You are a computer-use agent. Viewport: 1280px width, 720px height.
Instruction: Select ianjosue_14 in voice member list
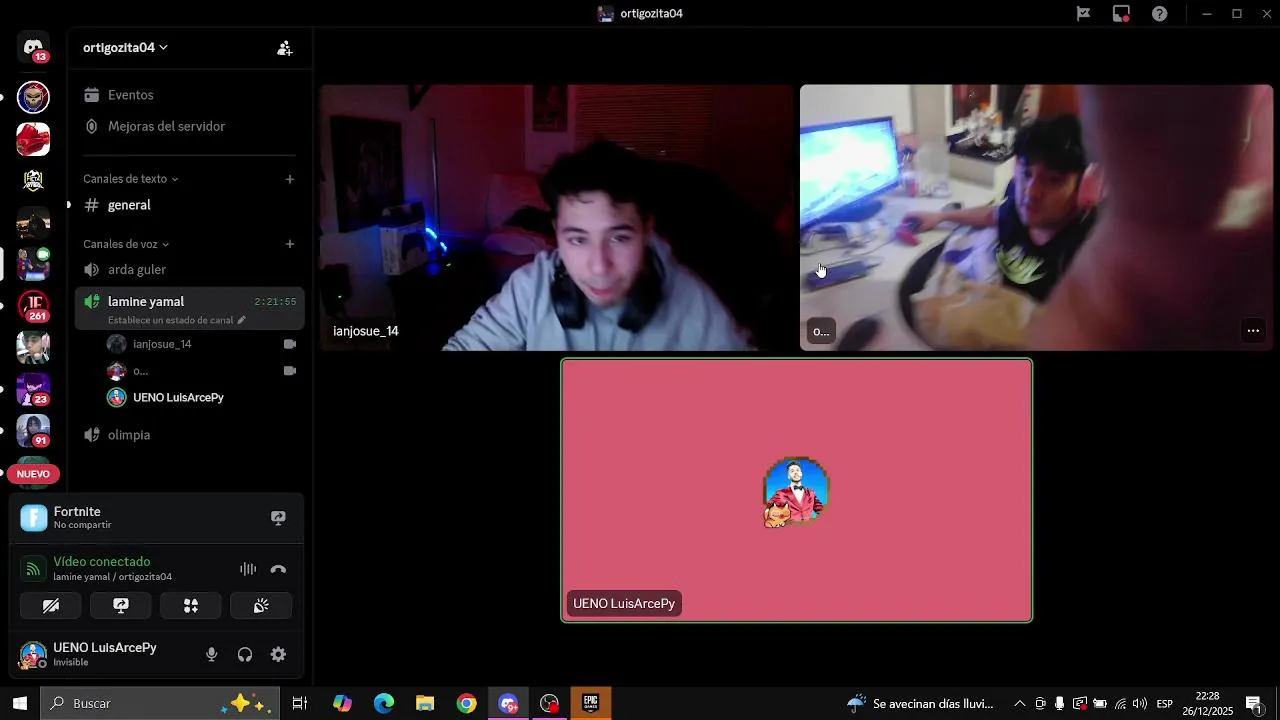201,344
